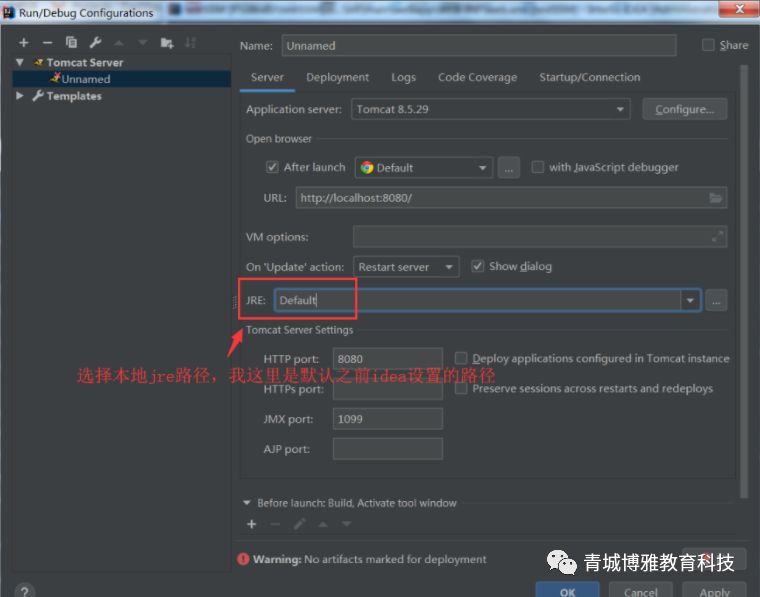Click the HTTP port field

coord(388,359)
